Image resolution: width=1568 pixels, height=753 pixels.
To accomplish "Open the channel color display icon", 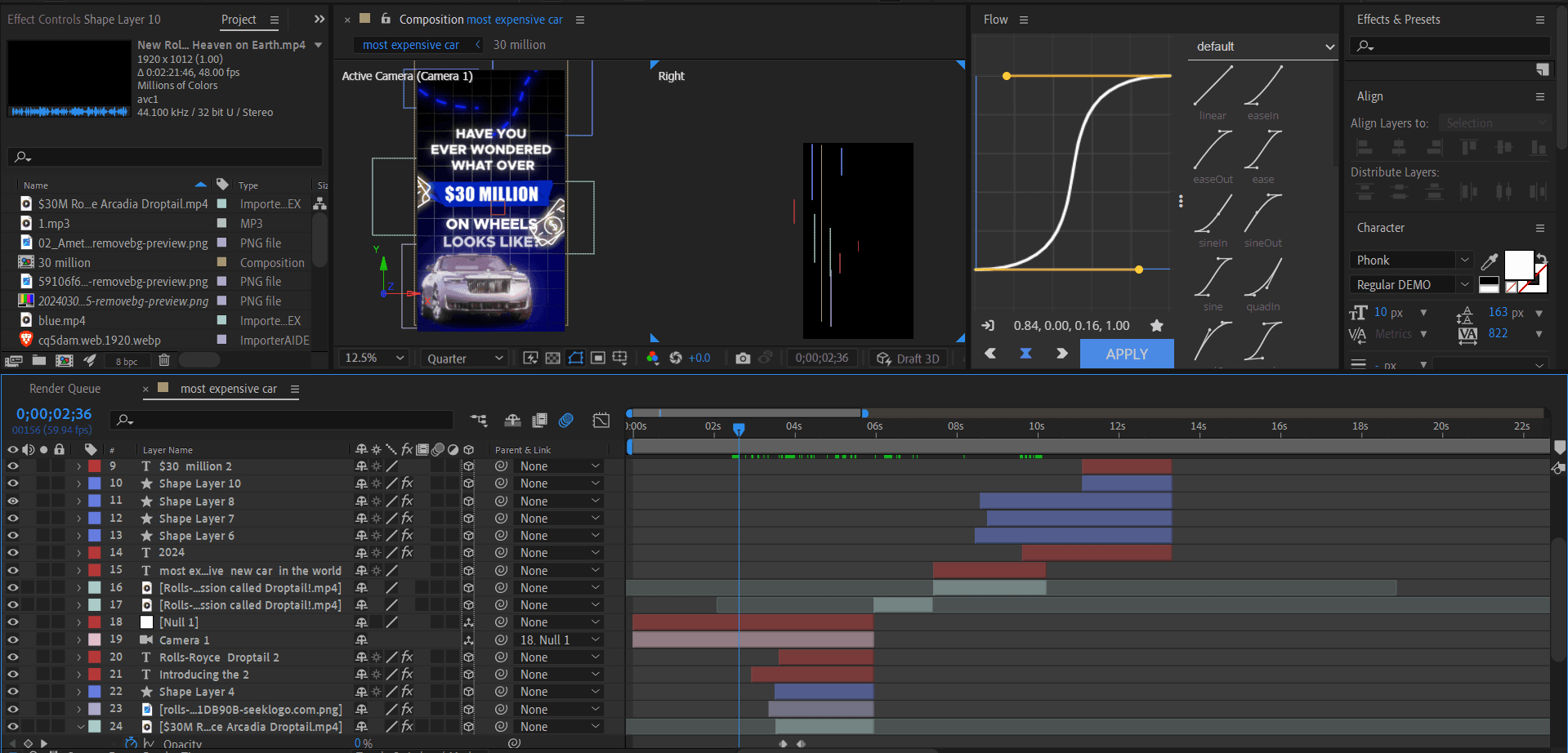I will tap(652, 359).
